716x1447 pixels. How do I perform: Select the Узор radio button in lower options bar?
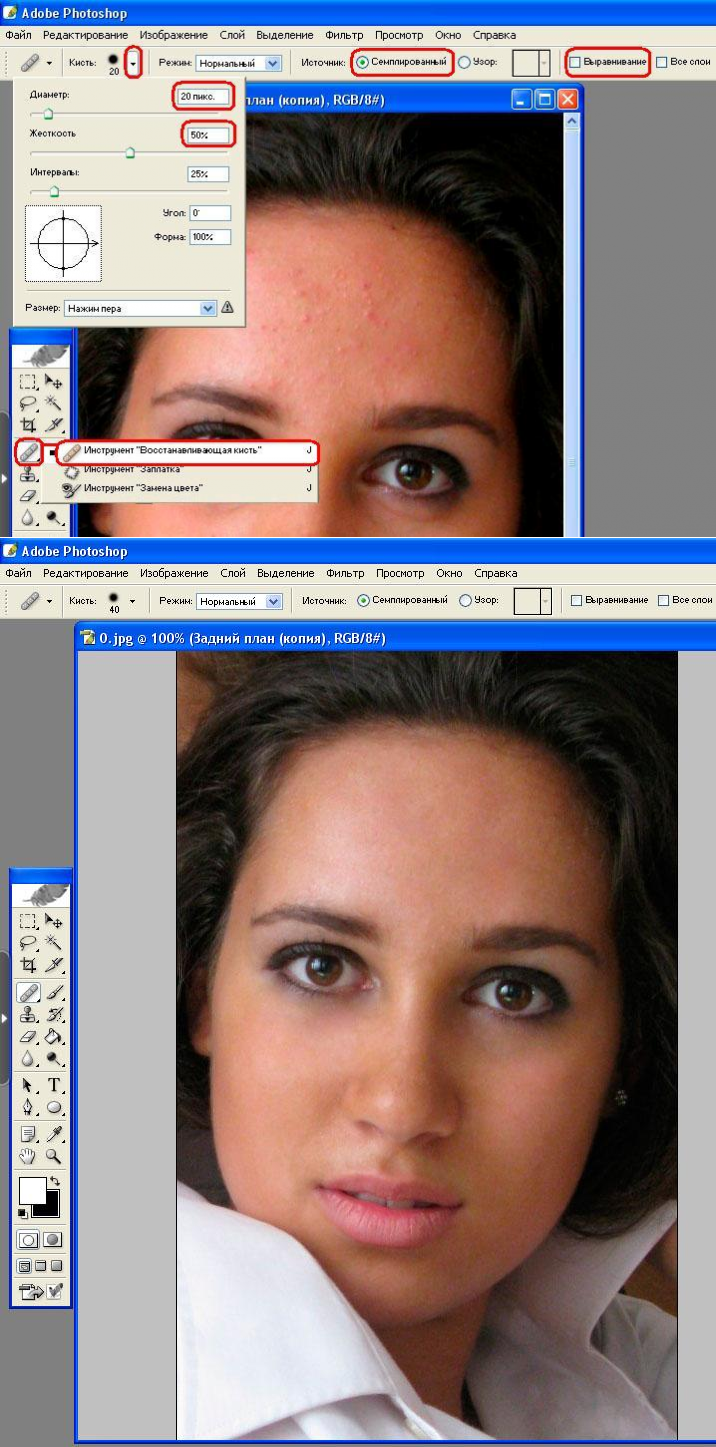(465, 601)
